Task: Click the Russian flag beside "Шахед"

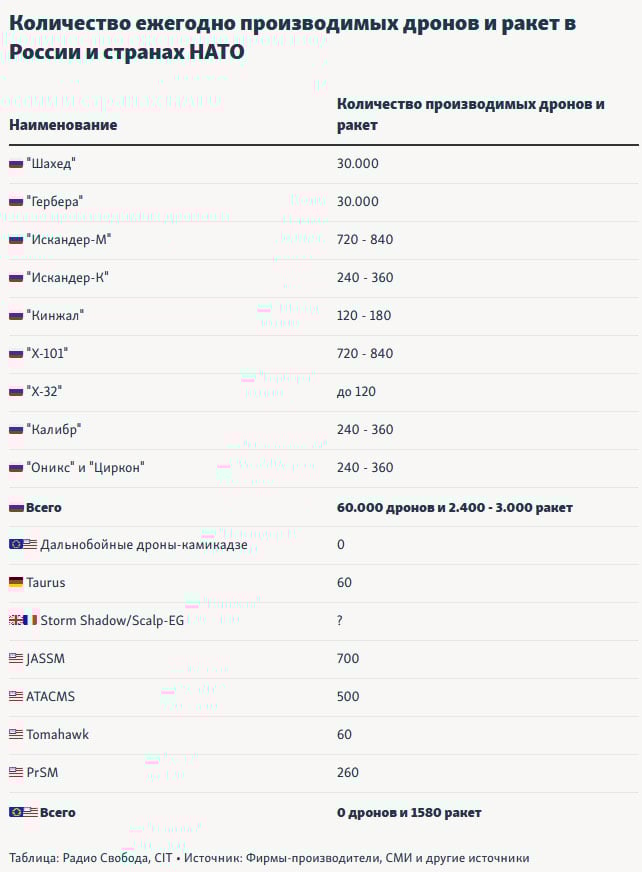Action: click(16, 164)
